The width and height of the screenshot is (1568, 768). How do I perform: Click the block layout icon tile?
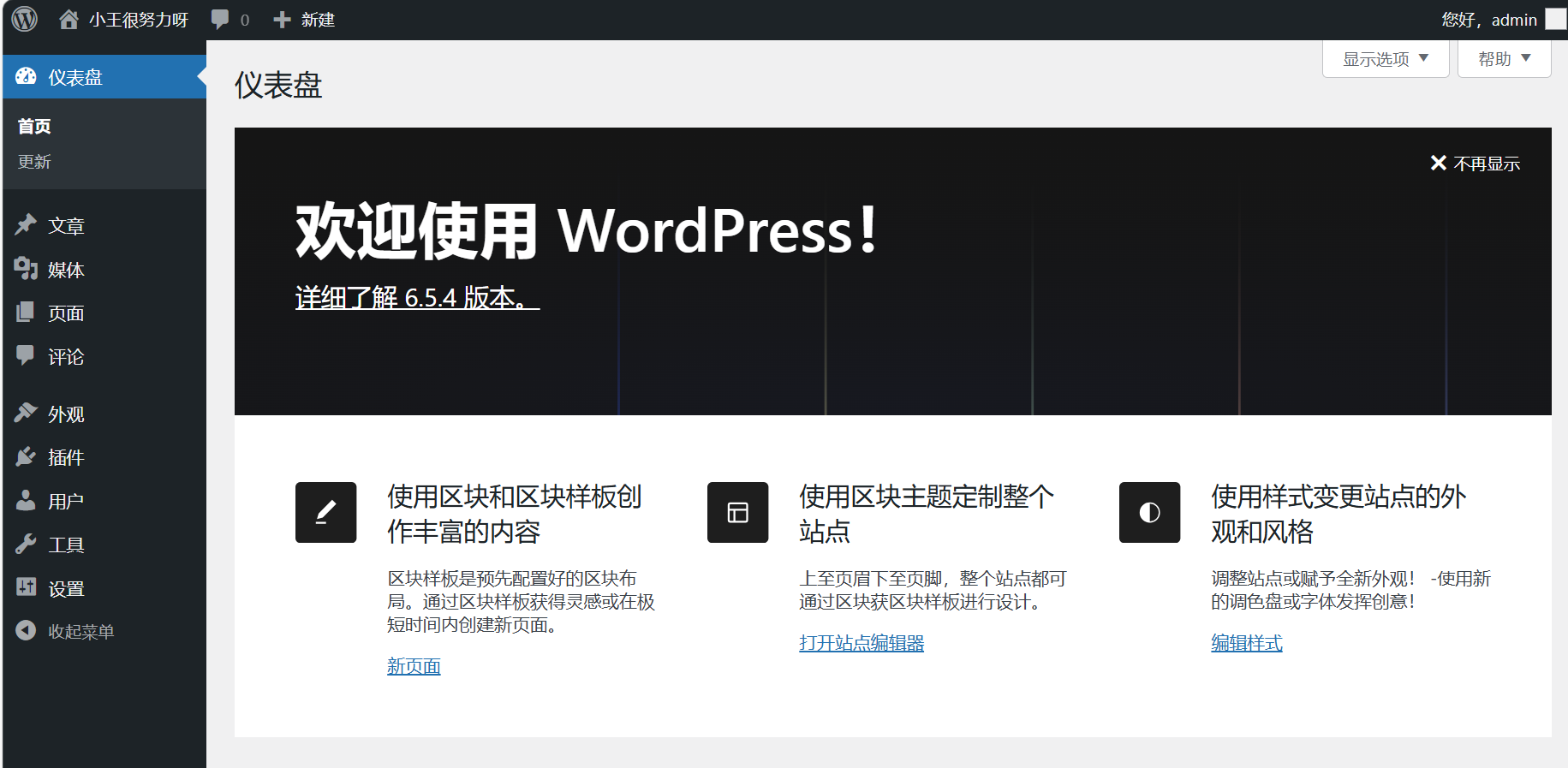(738, 512)
